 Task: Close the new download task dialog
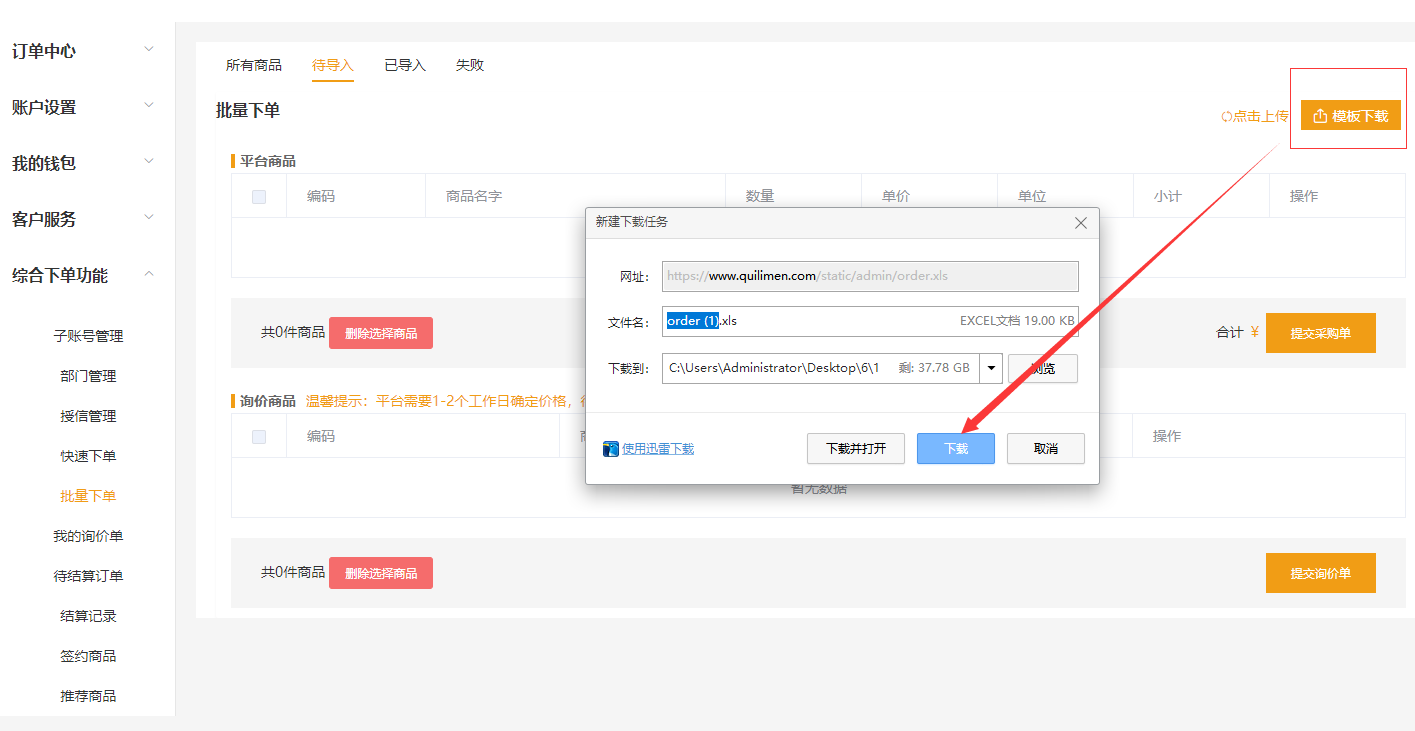tap(1080, 223)
